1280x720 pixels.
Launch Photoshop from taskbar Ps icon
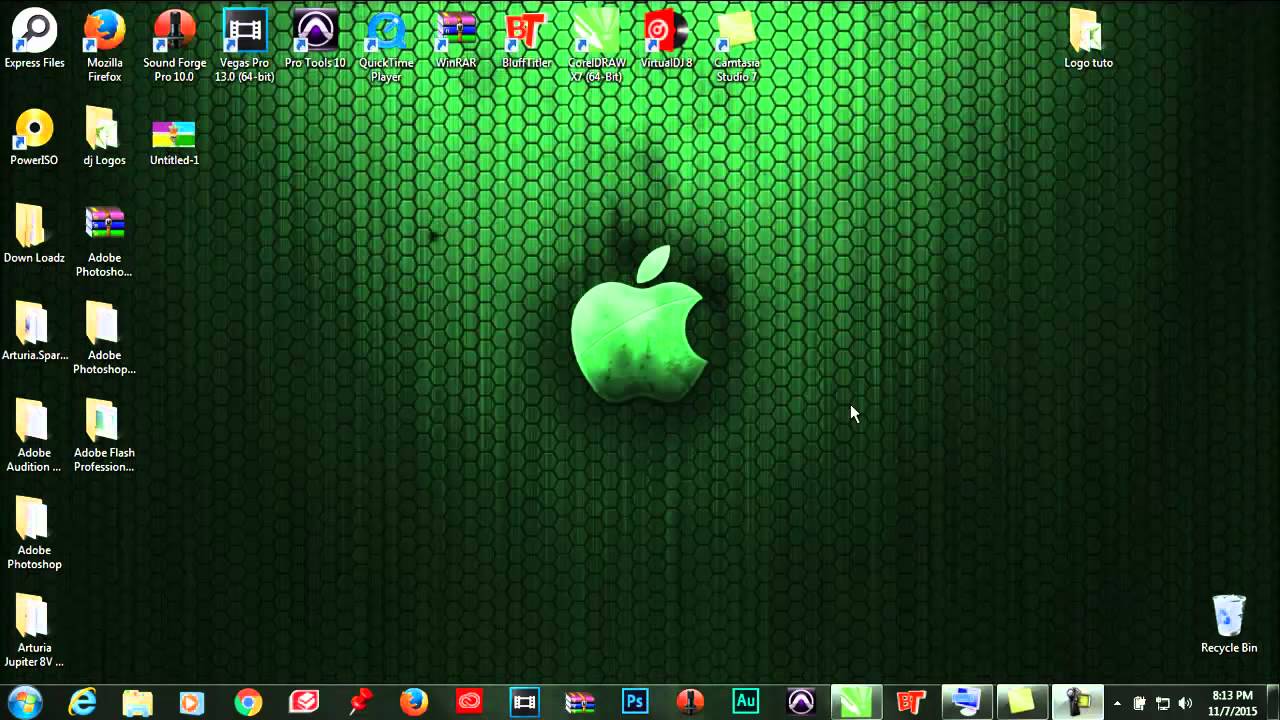[x=635, y=702]
